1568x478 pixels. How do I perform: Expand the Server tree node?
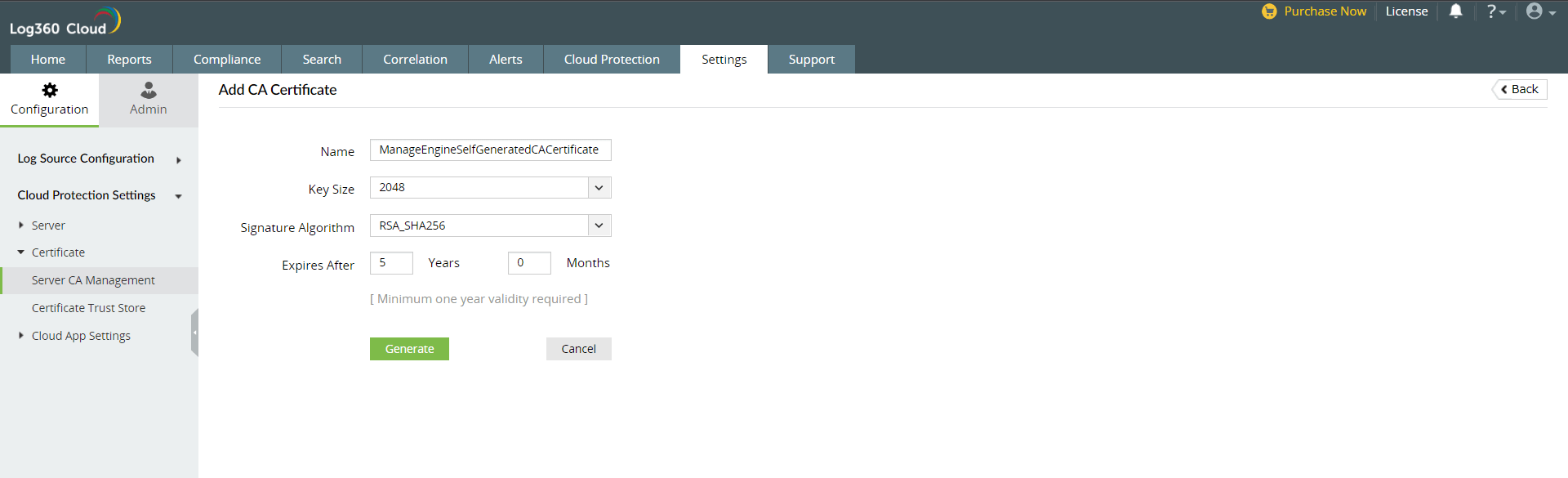(21, 226)
